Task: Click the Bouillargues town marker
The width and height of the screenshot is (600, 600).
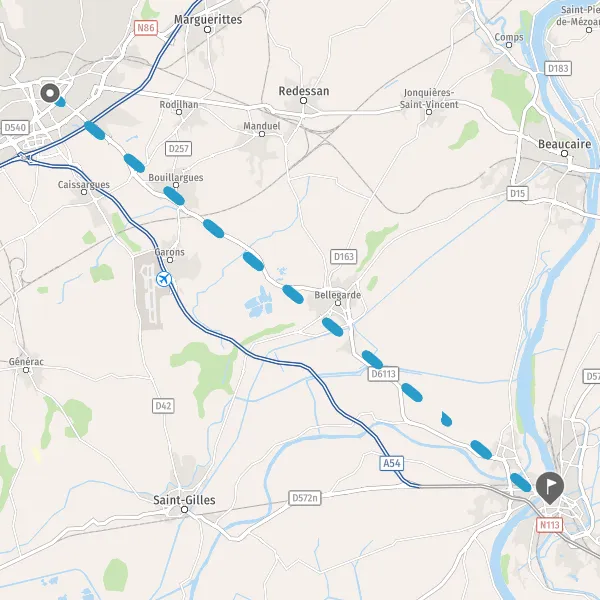Action: coord(176,185)
